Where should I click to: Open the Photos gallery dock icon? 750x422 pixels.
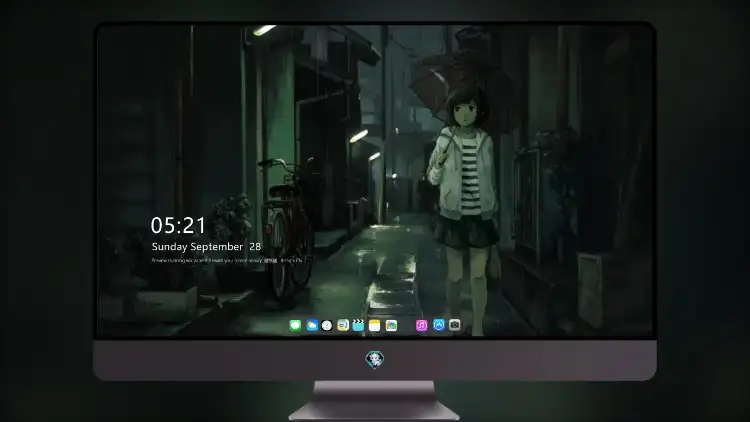pos(391,325)
